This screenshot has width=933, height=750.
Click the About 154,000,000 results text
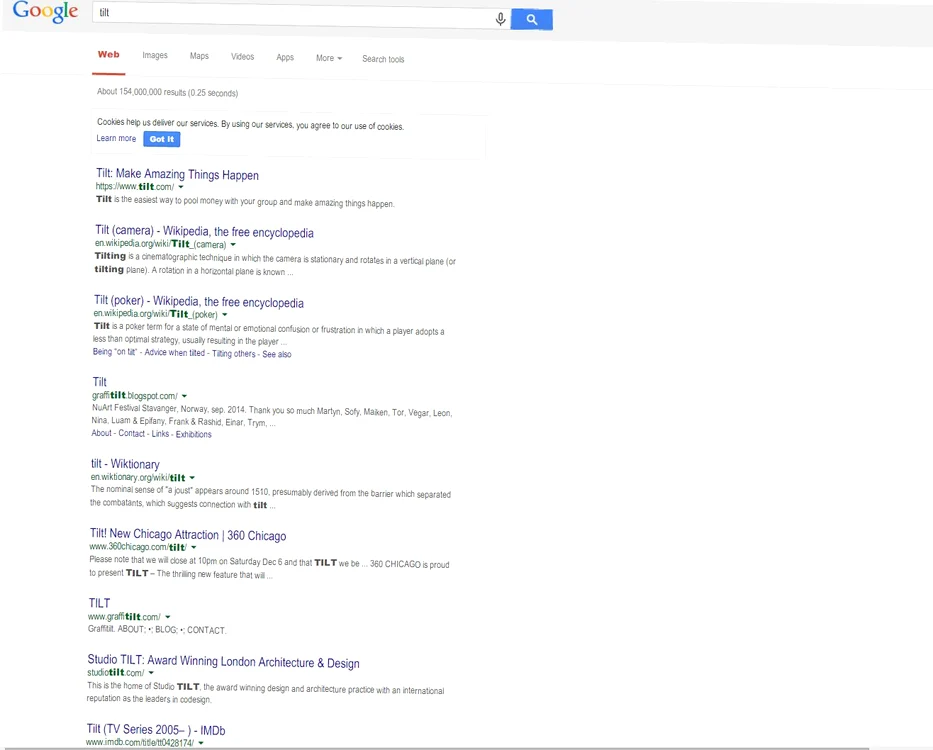tap(167, 92)
